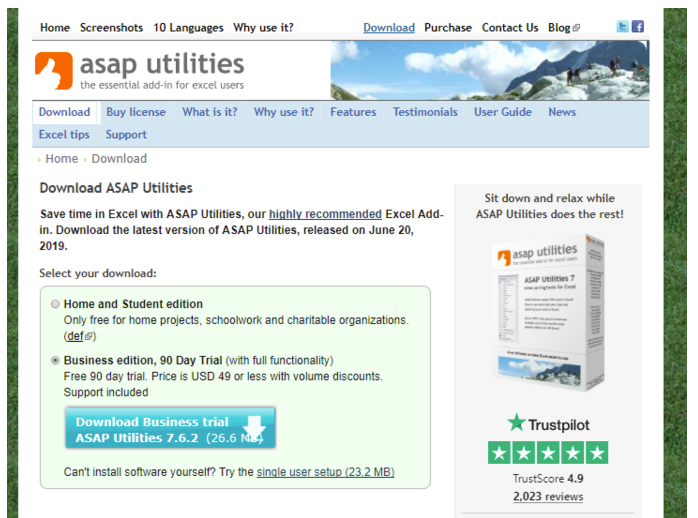Open the Buy license tab
Screen dimensions: 698x518
pyautogui.click(x=136, y=112)
